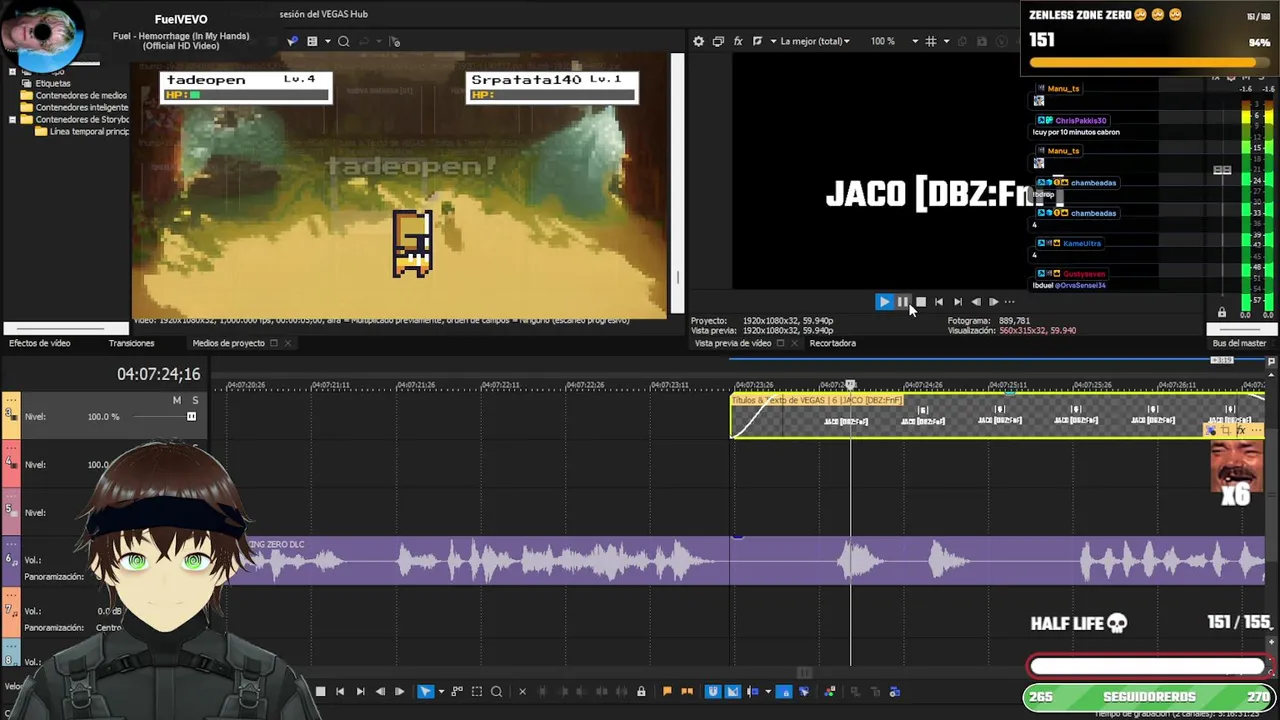Toggle auto ripple icon
The image size is (1280, 720).
pyautogui.click(x=752, y=691)
